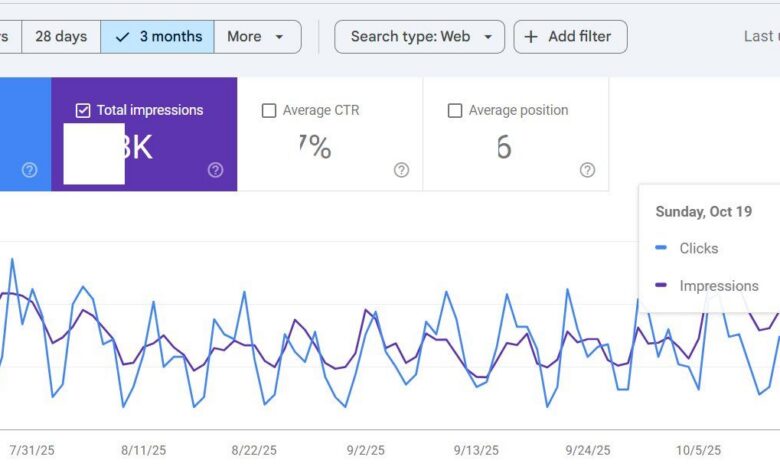Open help icon on the blue clicks card
The width and height of the screenshot is (780, 470).
[x=29, y=170]
